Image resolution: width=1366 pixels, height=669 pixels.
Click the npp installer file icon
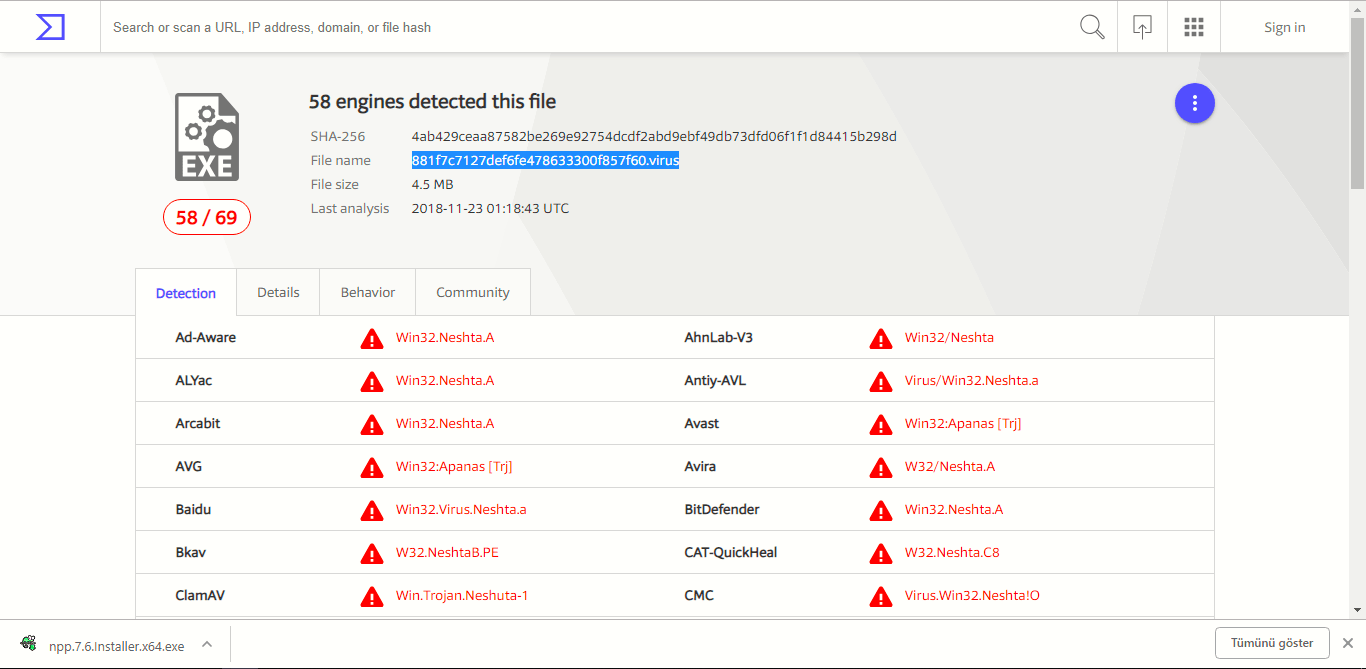click(29, 645)
